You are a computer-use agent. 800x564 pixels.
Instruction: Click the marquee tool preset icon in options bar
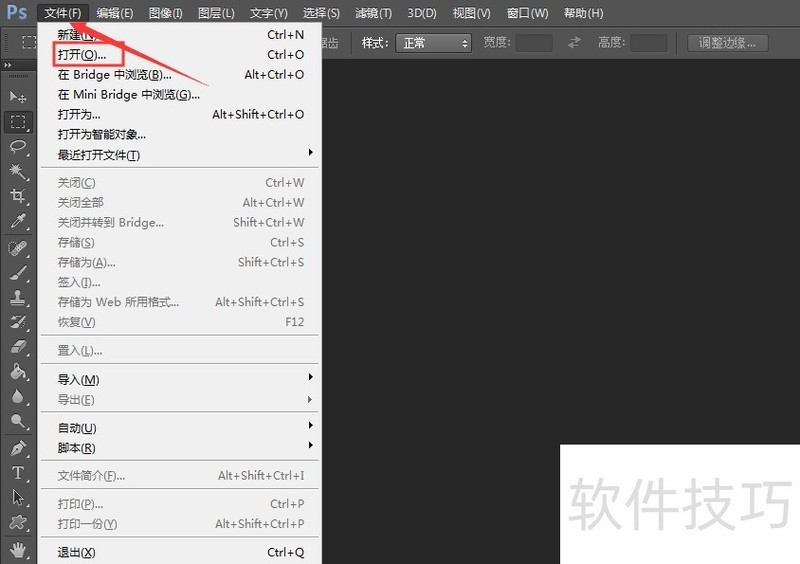click(x=29, y=42)
